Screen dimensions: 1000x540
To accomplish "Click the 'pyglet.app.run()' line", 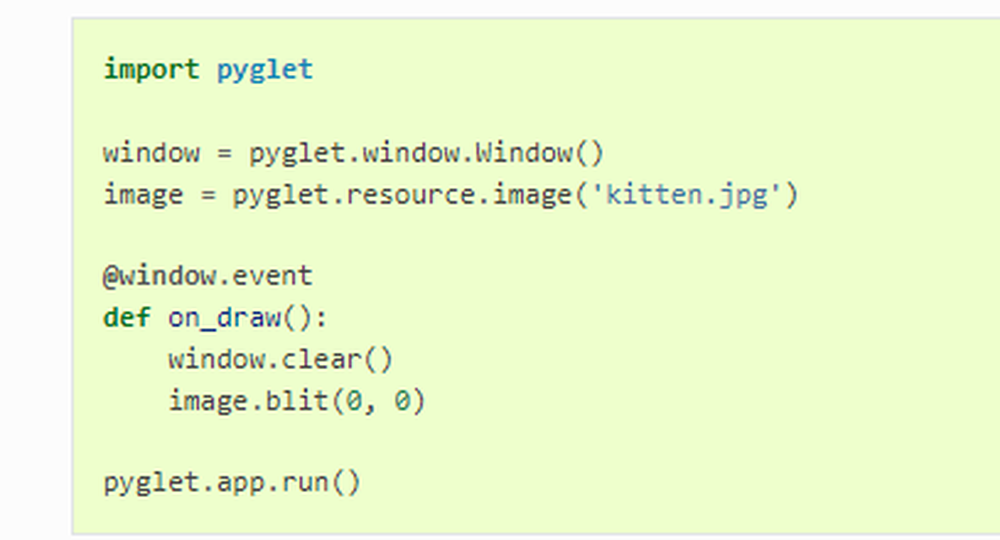I will tap(232, 483).
